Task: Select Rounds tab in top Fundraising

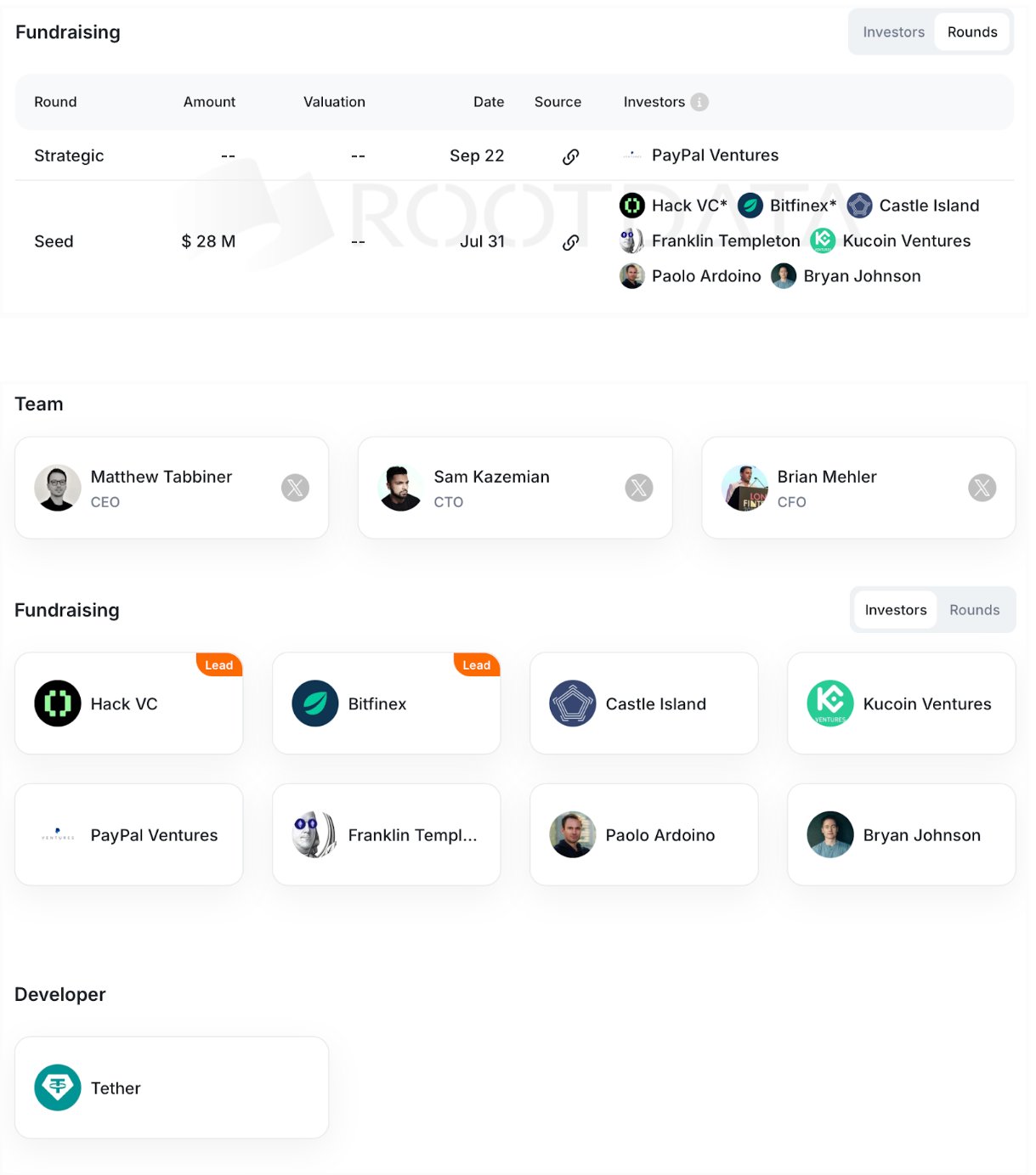Action: click(972, 32)
